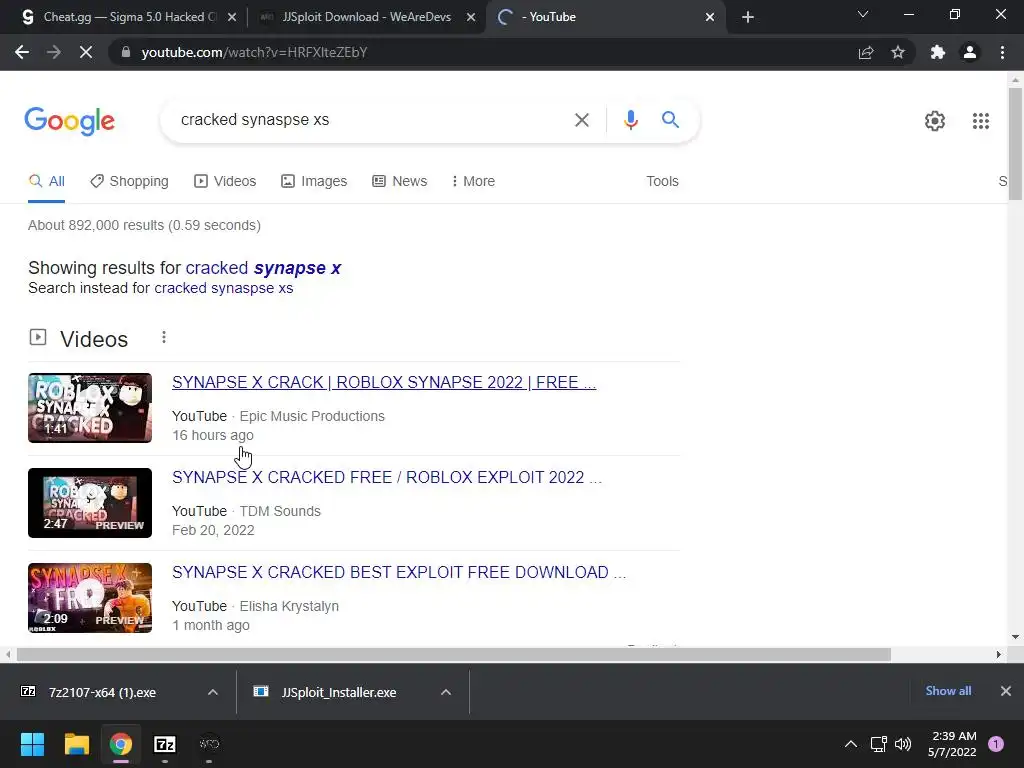This screenshot has width=1024, height=768.
Task: Expand the More search filters menu
Action: 473,181
